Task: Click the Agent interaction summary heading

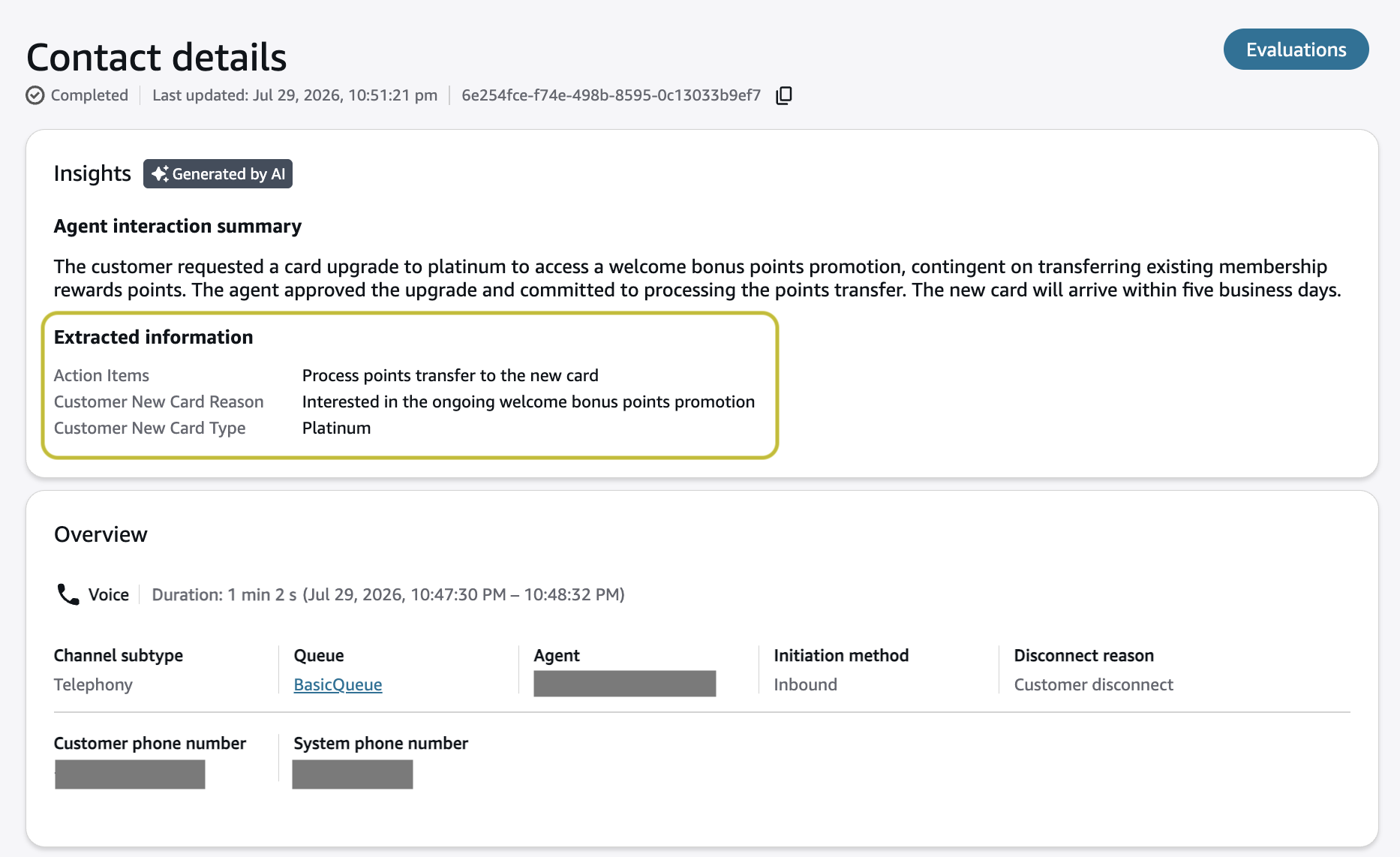Action: [x=178, y=226]
